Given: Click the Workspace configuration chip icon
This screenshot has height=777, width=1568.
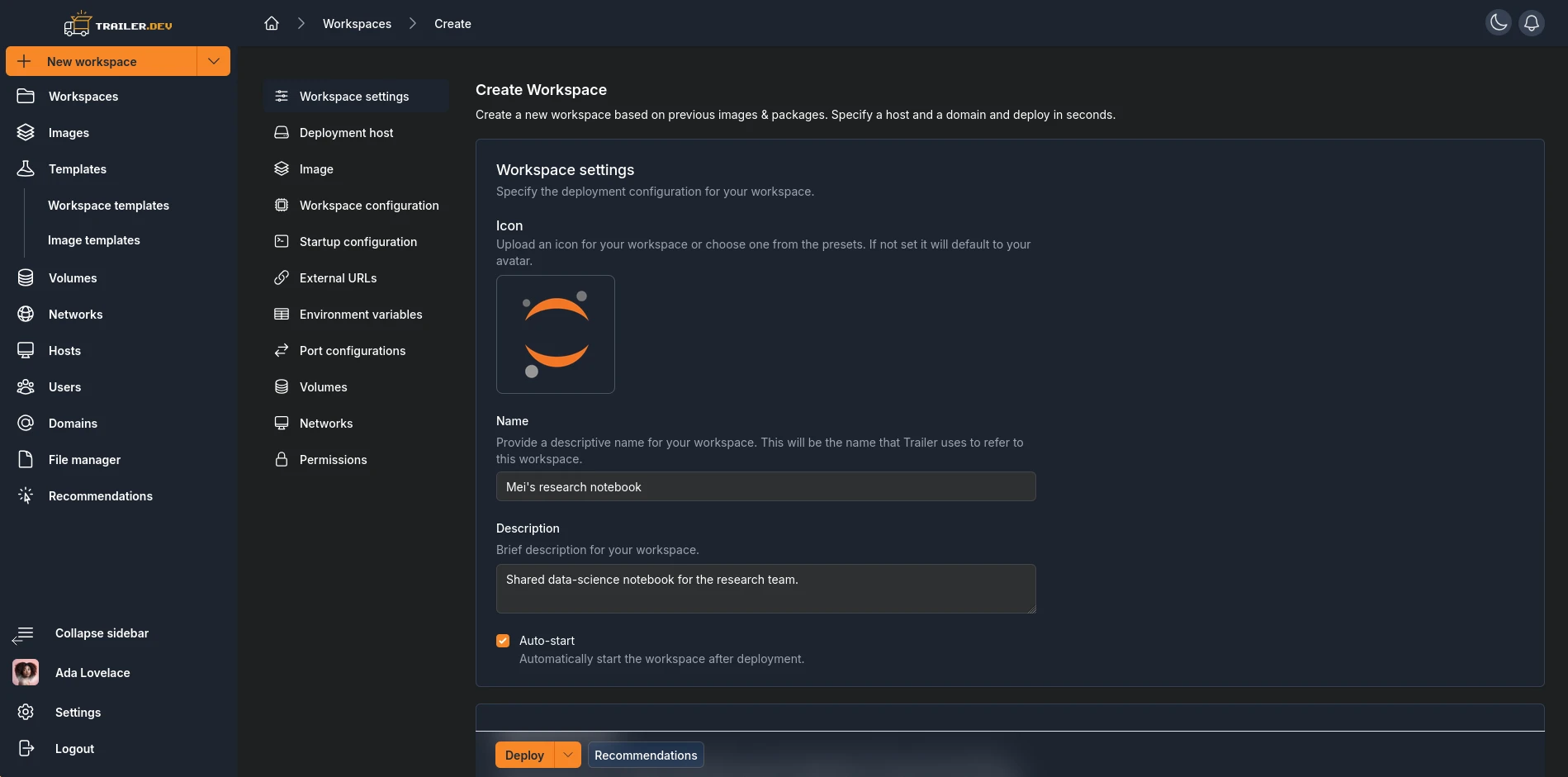Looking at the screenshot, I should pyautogui.click(x=282, y=205).
